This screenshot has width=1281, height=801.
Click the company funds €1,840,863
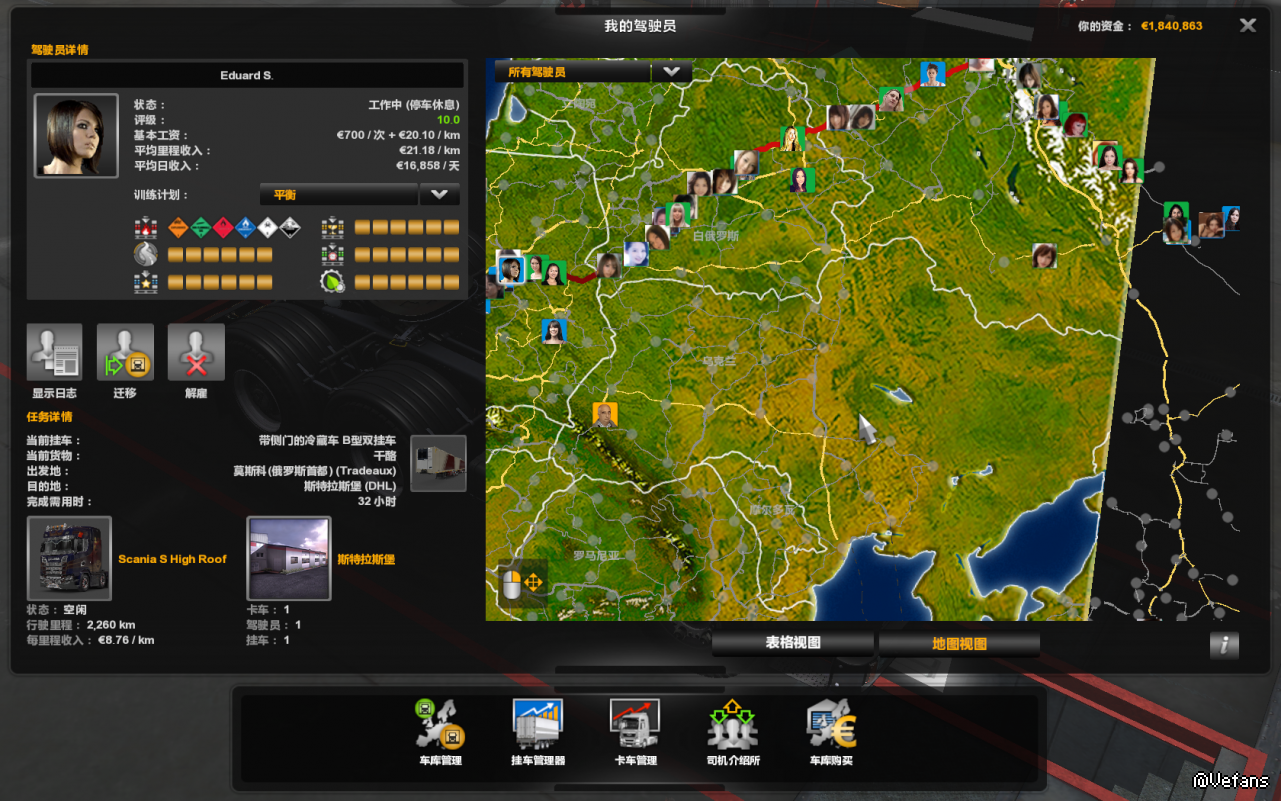(1172, 26)
